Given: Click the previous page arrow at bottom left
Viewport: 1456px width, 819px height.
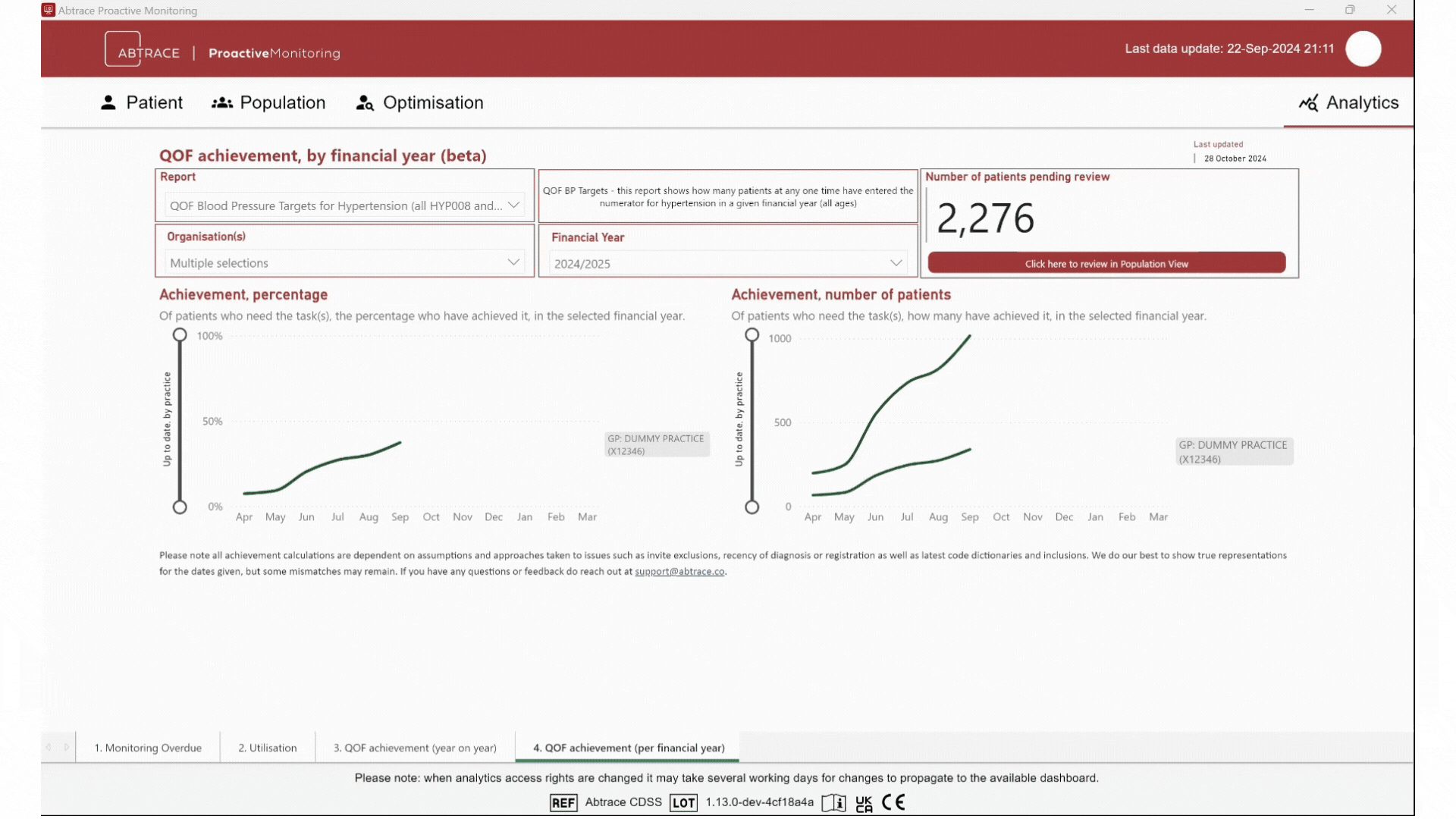Looking at the screenshot, I should click(49, 748).
